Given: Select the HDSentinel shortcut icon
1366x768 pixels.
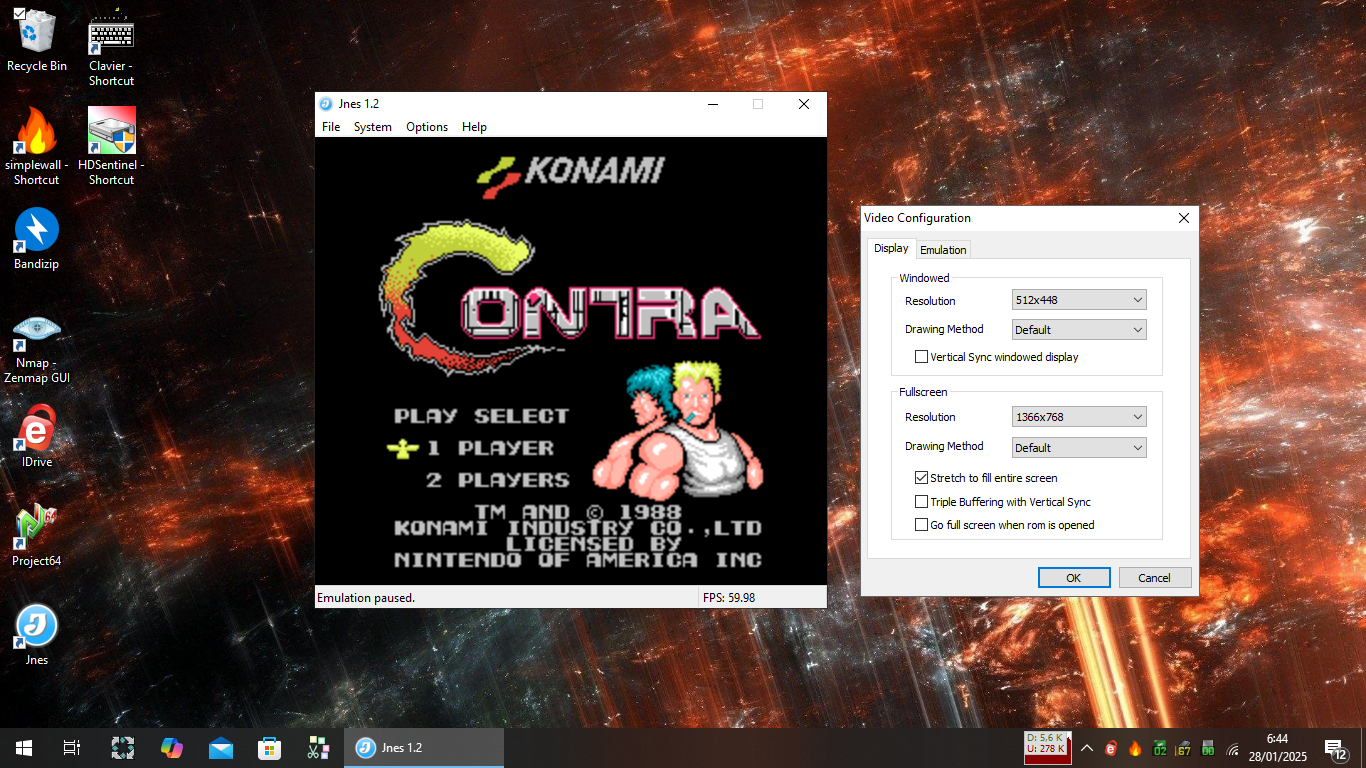Looking at the screenshot, I should tap(111, 146).
